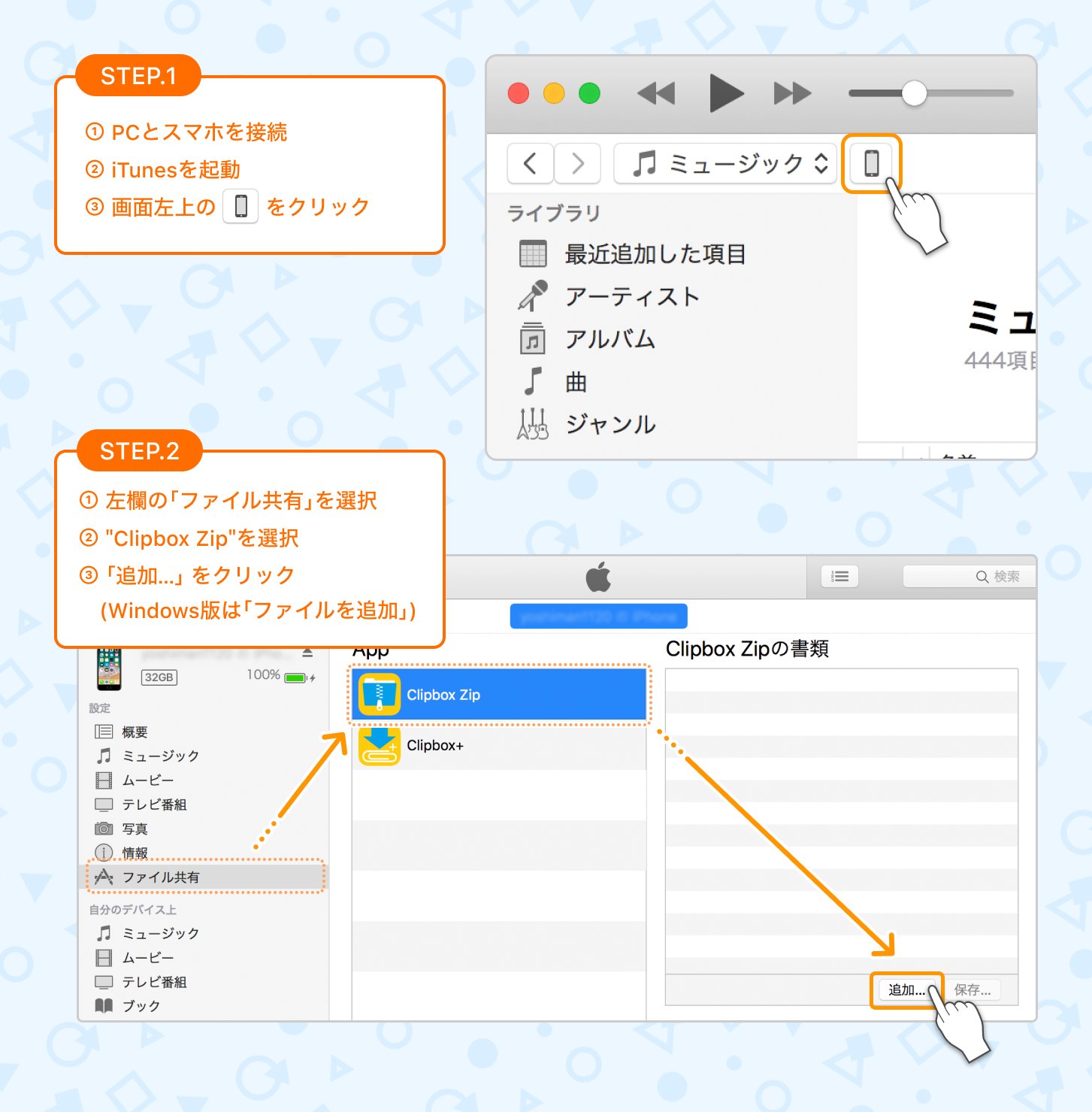The height and width of the screenshot is (1112, 1092).
Task: Click the 追加... button
Action: 907,990
